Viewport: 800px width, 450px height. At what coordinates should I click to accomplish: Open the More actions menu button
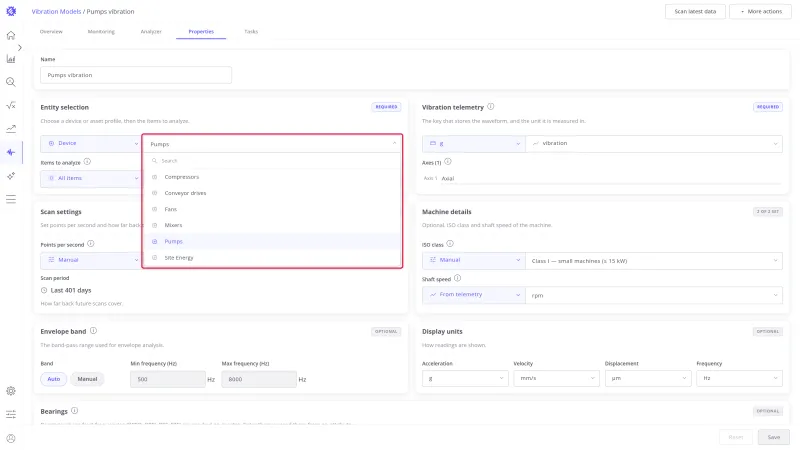(x=760, y=11)
